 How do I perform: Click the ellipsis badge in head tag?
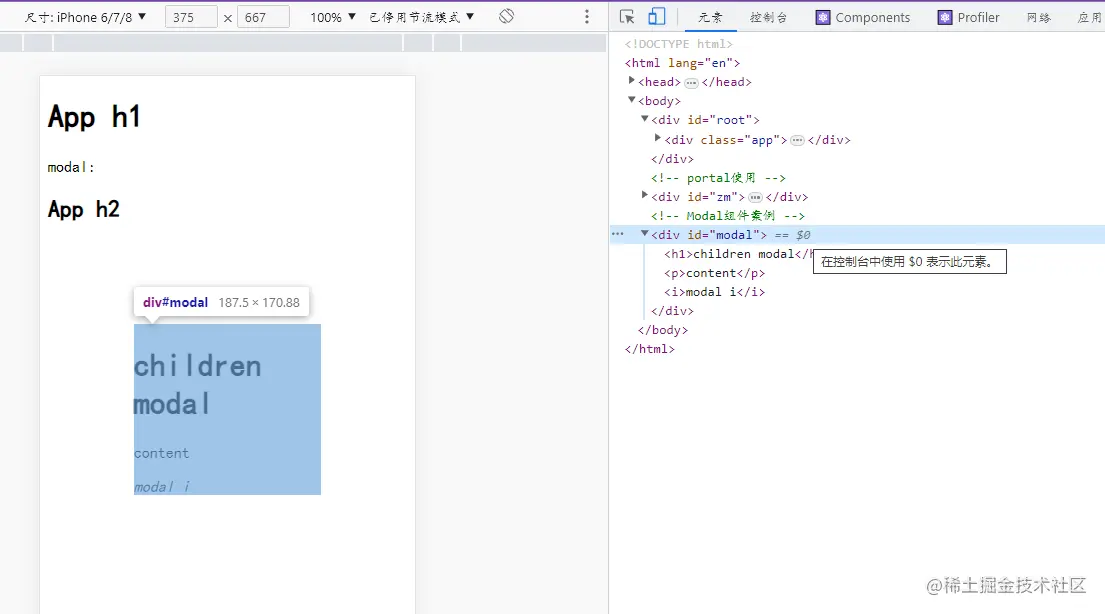coord(691,83)
